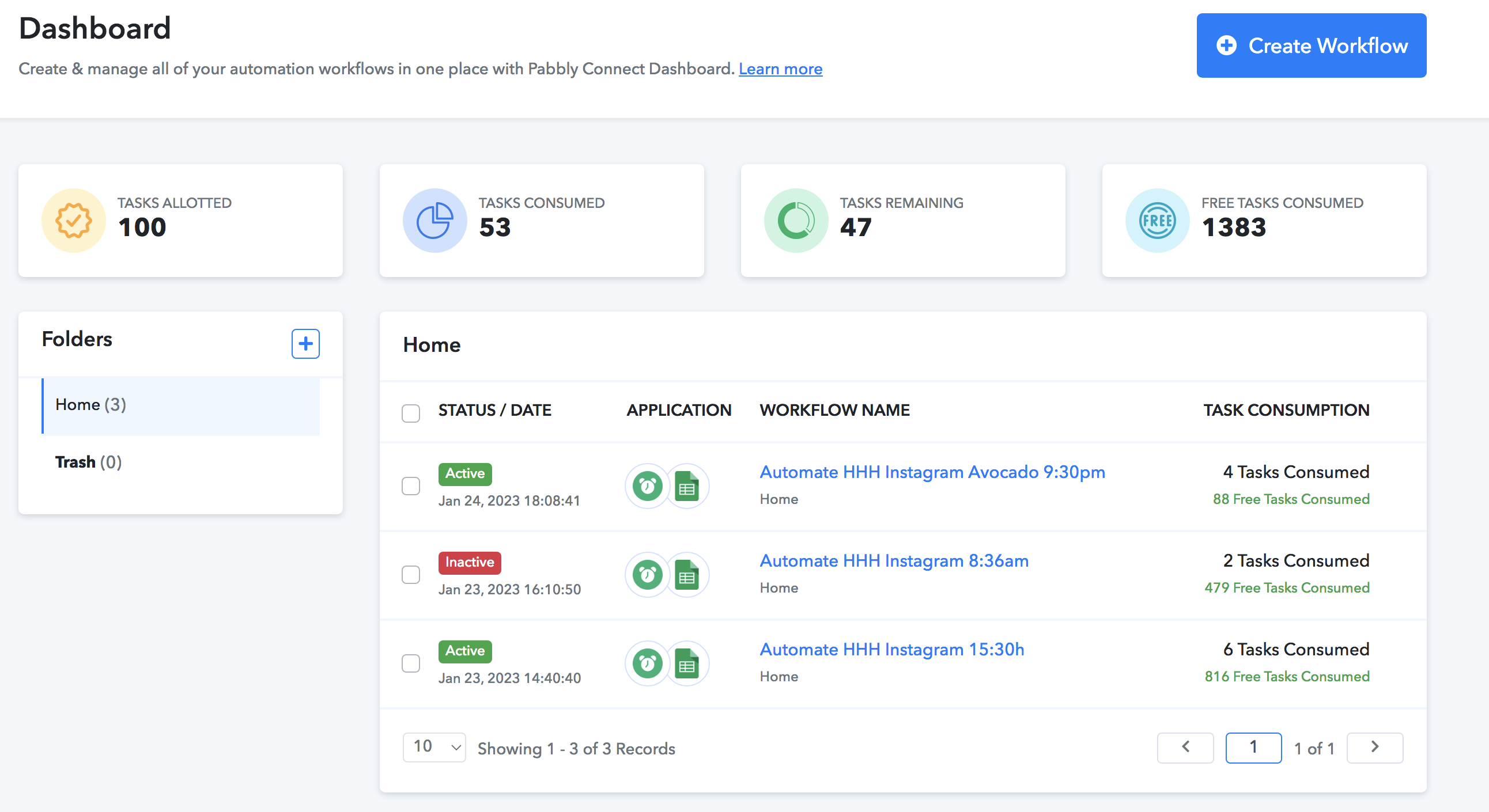Click Google Sheets icon for 8:36am workflow

(x=687, y=575)
